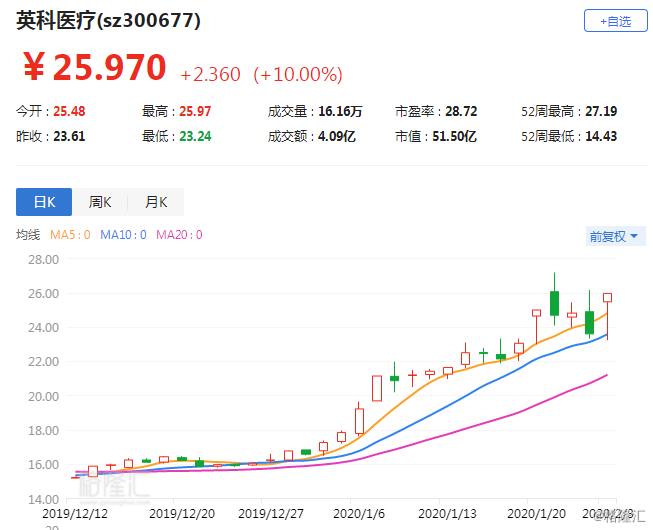Click the change percentage (+10.00%)
This screenshot has width=653, height=530.
coord(298,75)
